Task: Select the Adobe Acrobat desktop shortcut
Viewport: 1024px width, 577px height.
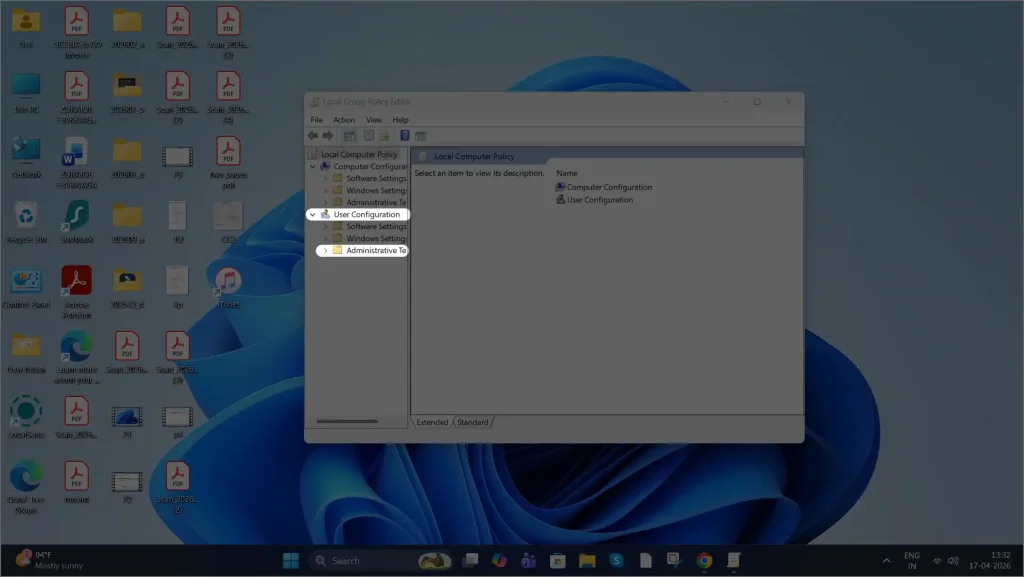Action: [76, 292]
